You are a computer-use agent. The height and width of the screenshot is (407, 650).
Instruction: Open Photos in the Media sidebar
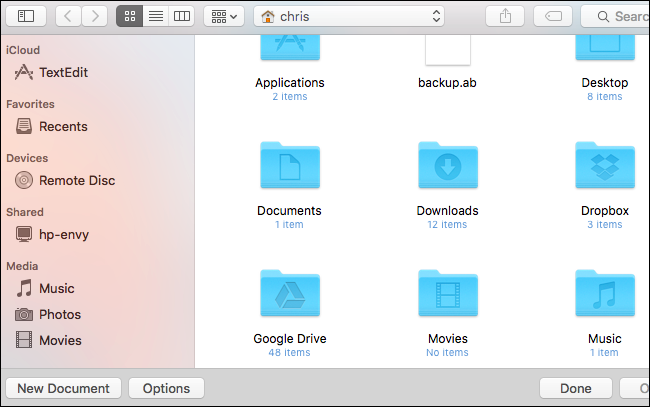click(60, 314)
